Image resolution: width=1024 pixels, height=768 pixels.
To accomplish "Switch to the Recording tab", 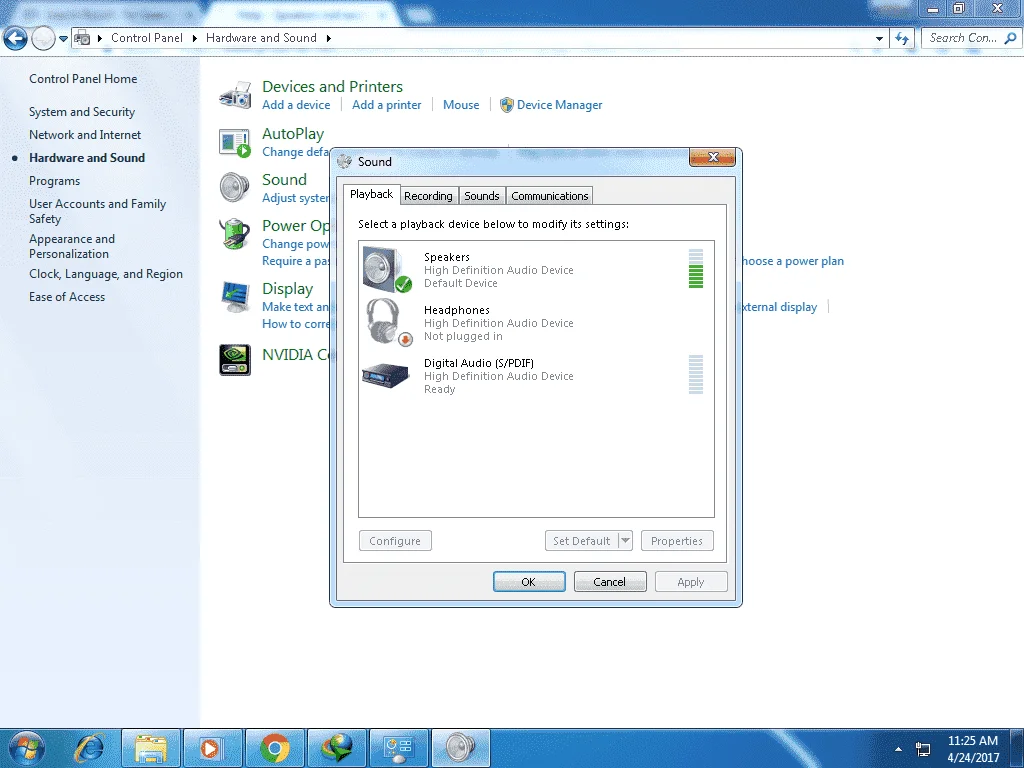I will [x=428, y=196].
